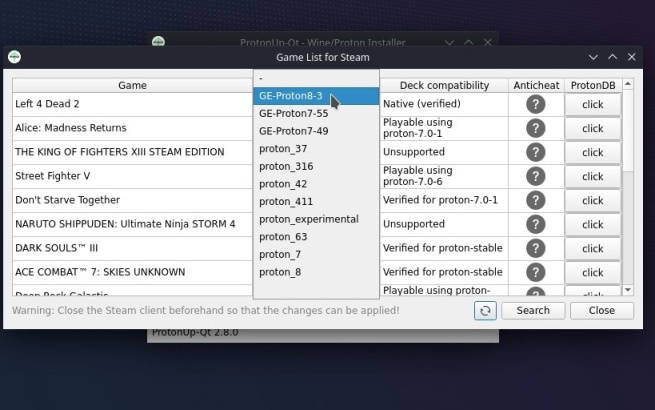Select proton_316 option
The height and width of the screenshot is (410, 655).
coord(316,166)
